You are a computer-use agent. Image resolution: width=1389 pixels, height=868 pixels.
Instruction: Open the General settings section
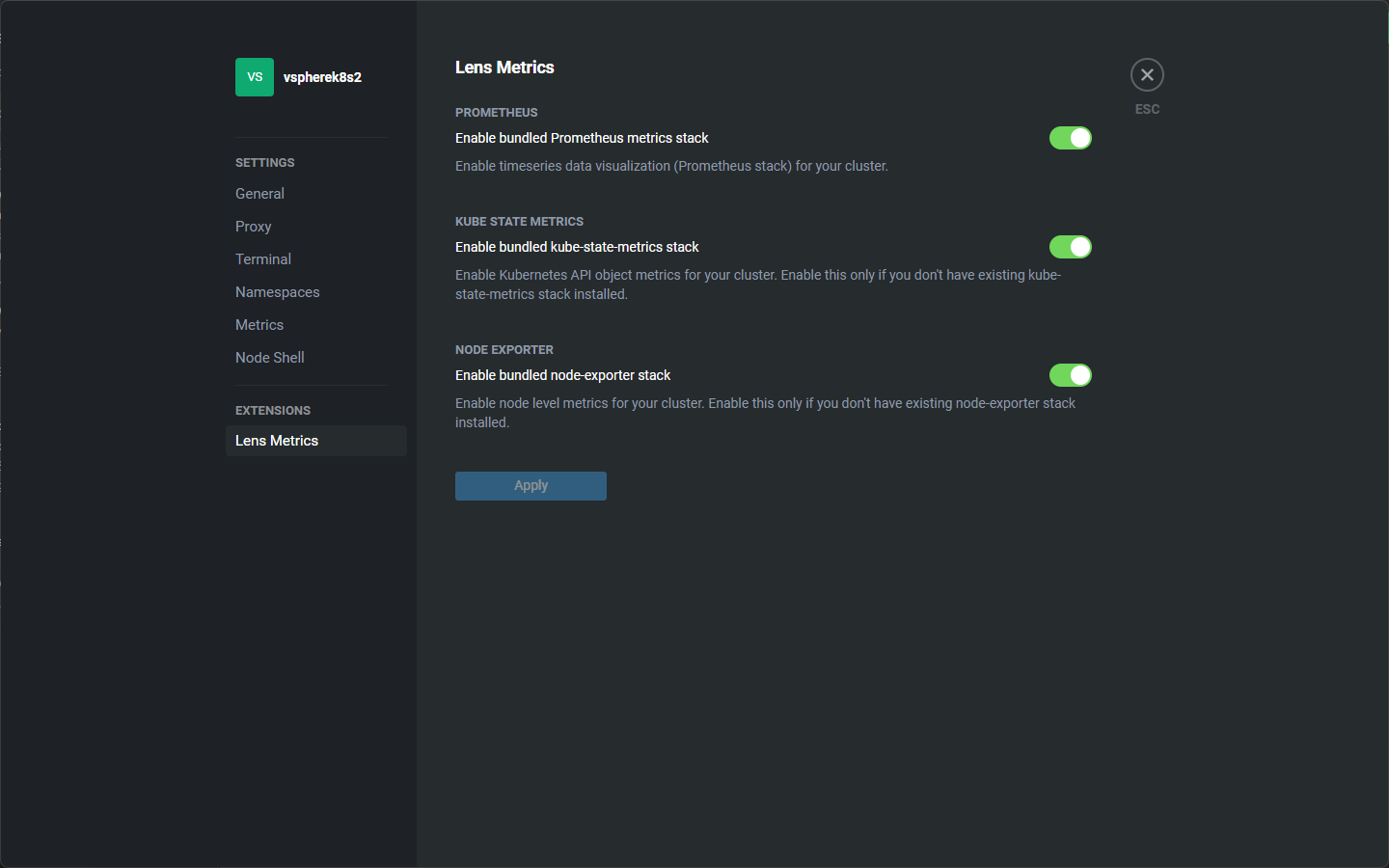coord(259,194)
